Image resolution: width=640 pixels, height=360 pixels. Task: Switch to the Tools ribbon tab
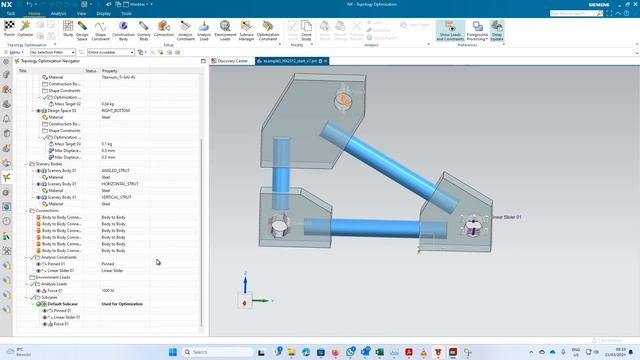click(x=127, y=13)
